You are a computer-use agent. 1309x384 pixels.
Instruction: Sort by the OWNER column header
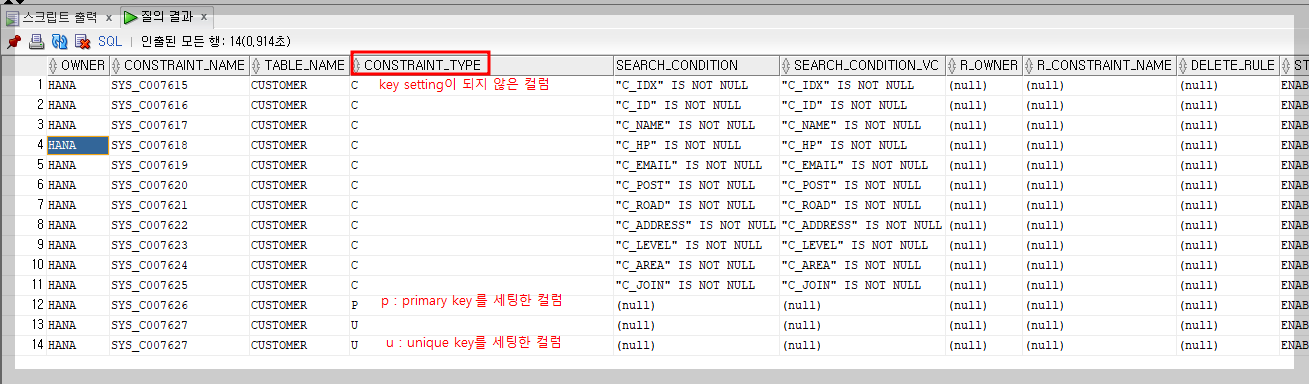77,65
